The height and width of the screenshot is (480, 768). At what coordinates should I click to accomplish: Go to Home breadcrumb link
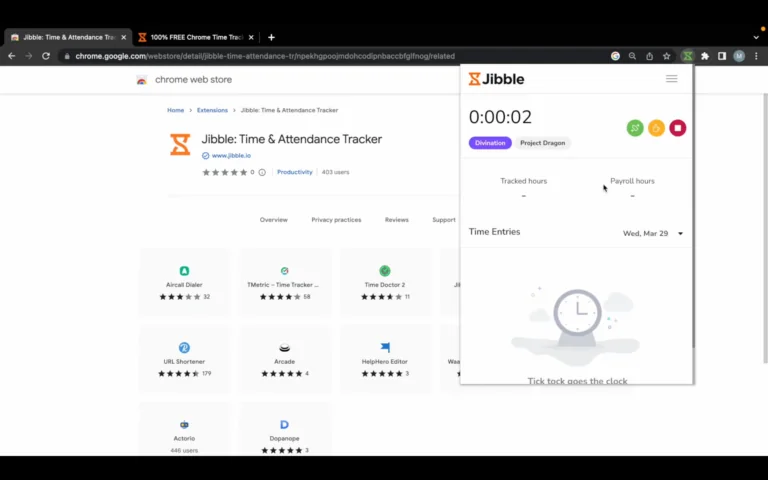pos(175,110)
